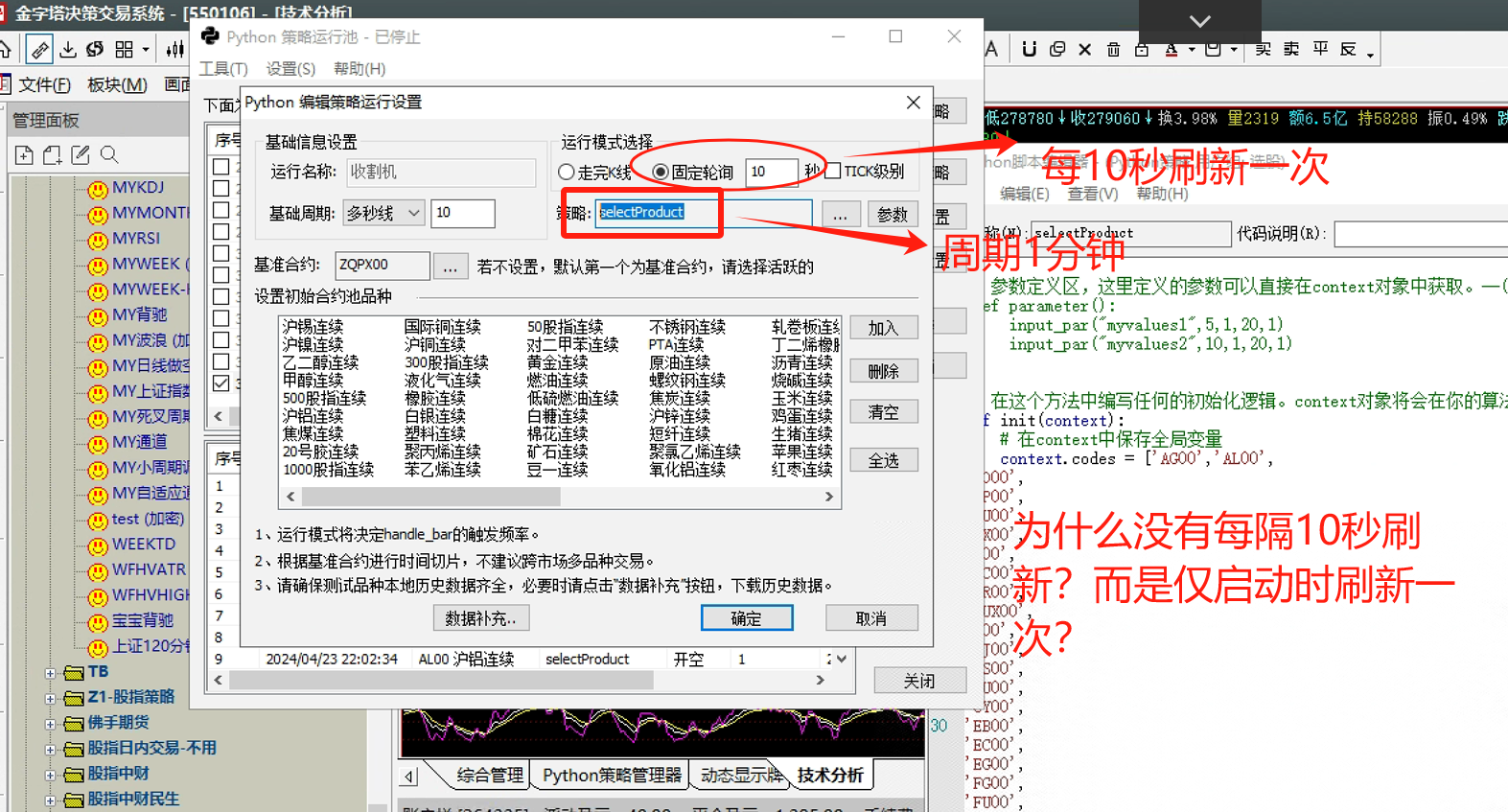Expand the 股指日内交易-不用 folder

50,749
